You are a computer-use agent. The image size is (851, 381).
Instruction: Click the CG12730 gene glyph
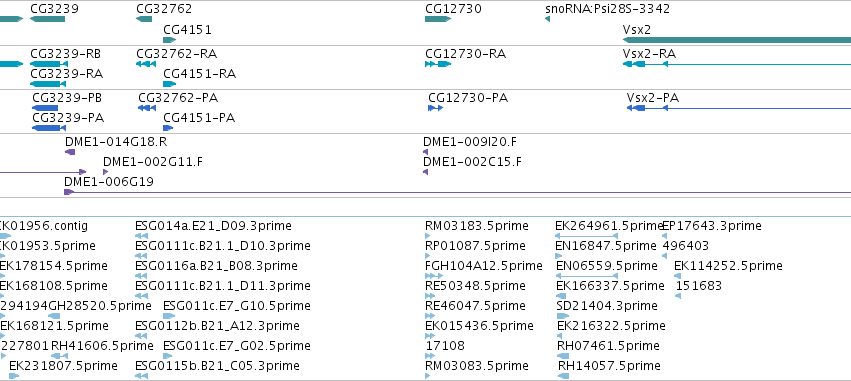coord(438,19)
